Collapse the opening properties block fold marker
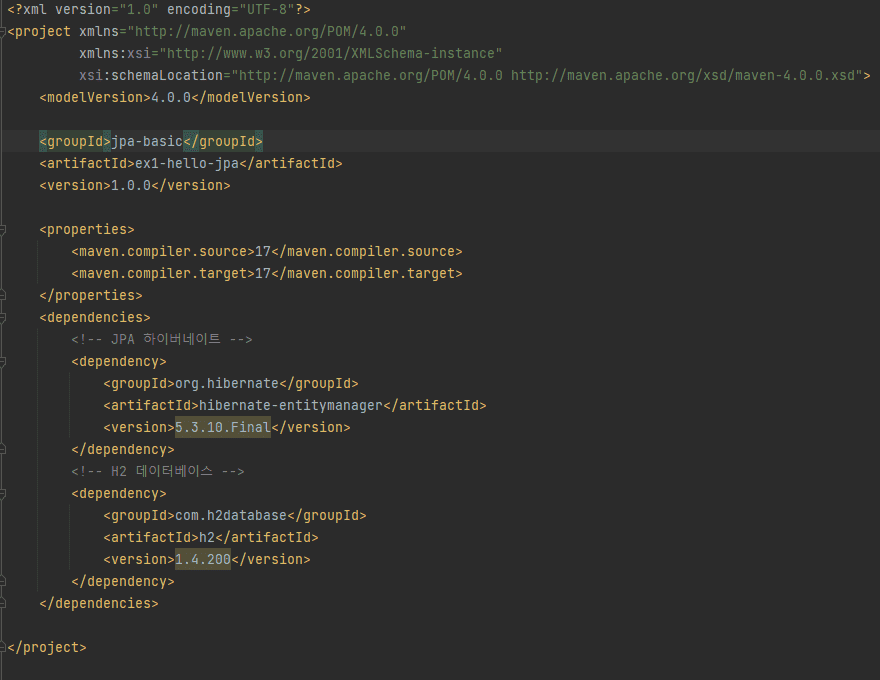Viewport: 880px width, 680px height. (3, 230)
